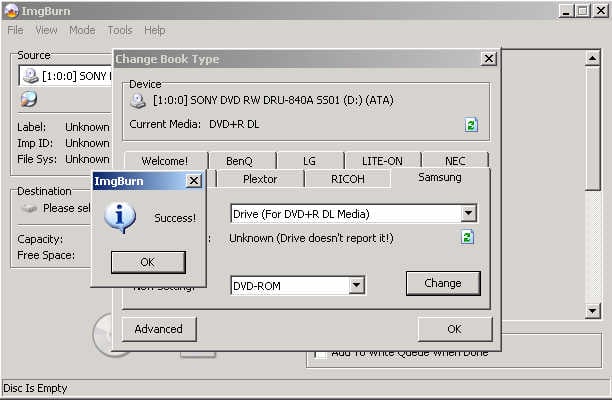Open the Mode menu
The width and height of the screenshot is (612, 400).
[82, 30]
